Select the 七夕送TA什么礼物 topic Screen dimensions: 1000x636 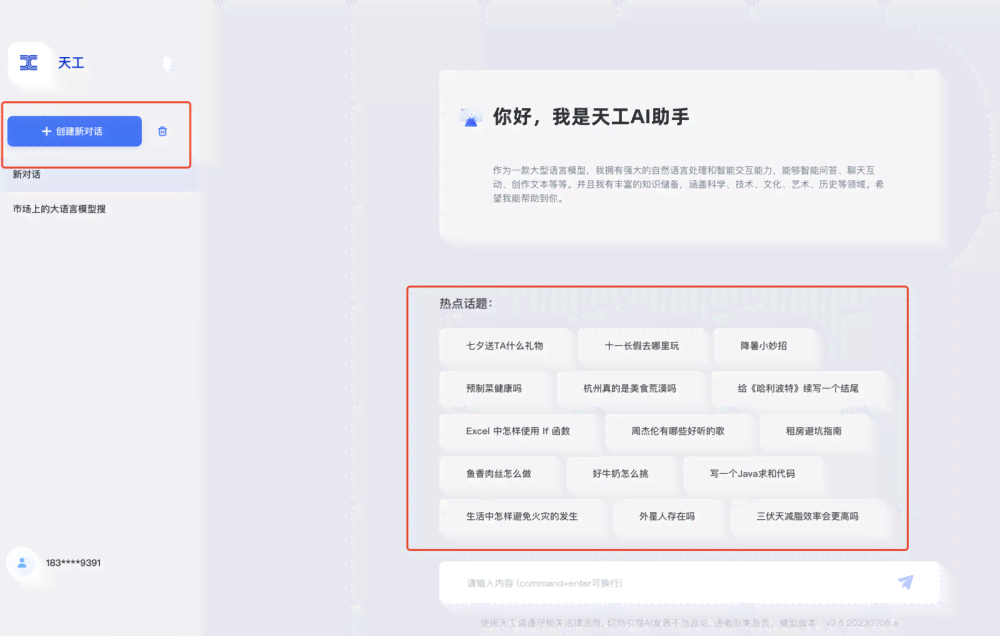(504, 346)
